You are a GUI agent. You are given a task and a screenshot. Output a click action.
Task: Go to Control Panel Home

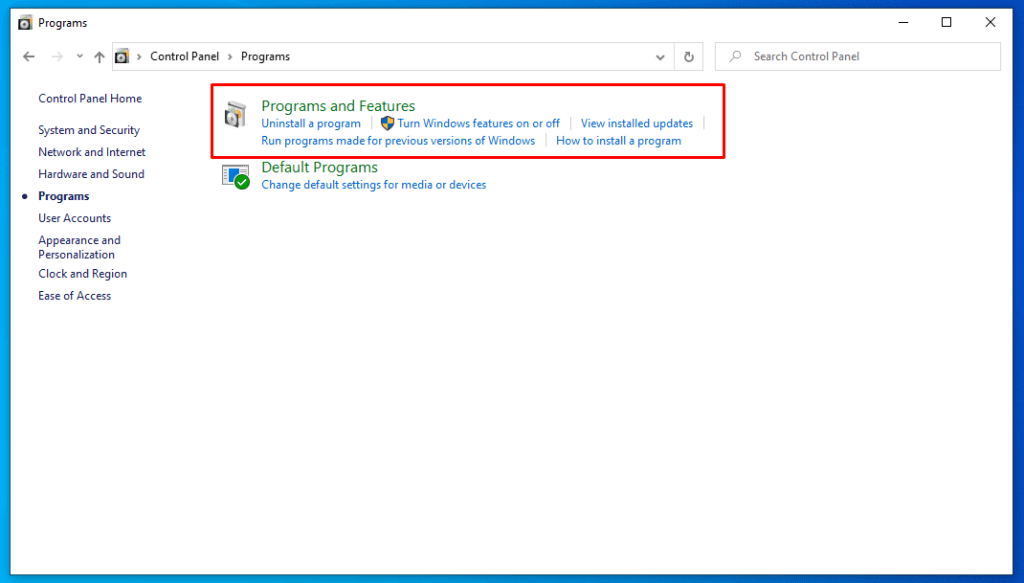90,99
